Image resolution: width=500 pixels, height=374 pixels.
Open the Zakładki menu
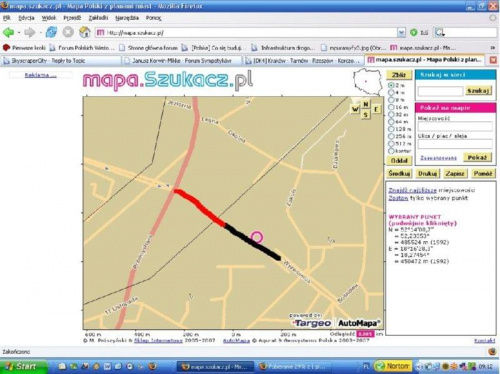pyautogui.click(x=98, y=18)
